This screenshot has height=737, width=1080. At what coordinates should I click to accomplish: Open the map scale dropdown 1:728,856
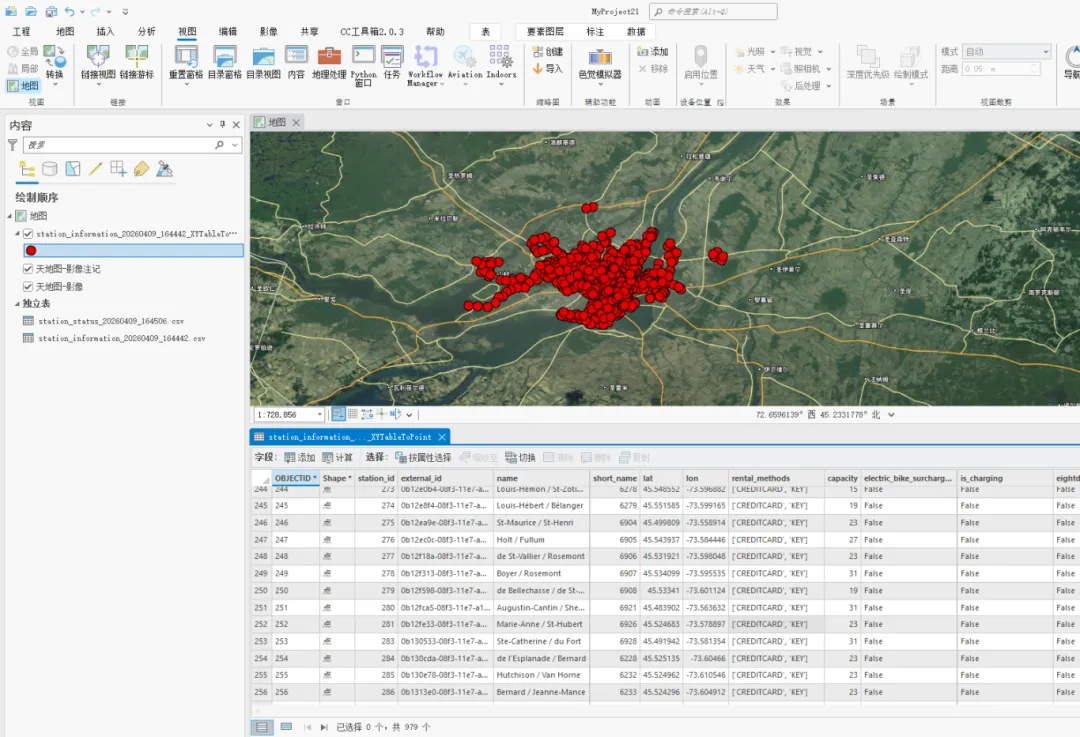tap(319, 414)
